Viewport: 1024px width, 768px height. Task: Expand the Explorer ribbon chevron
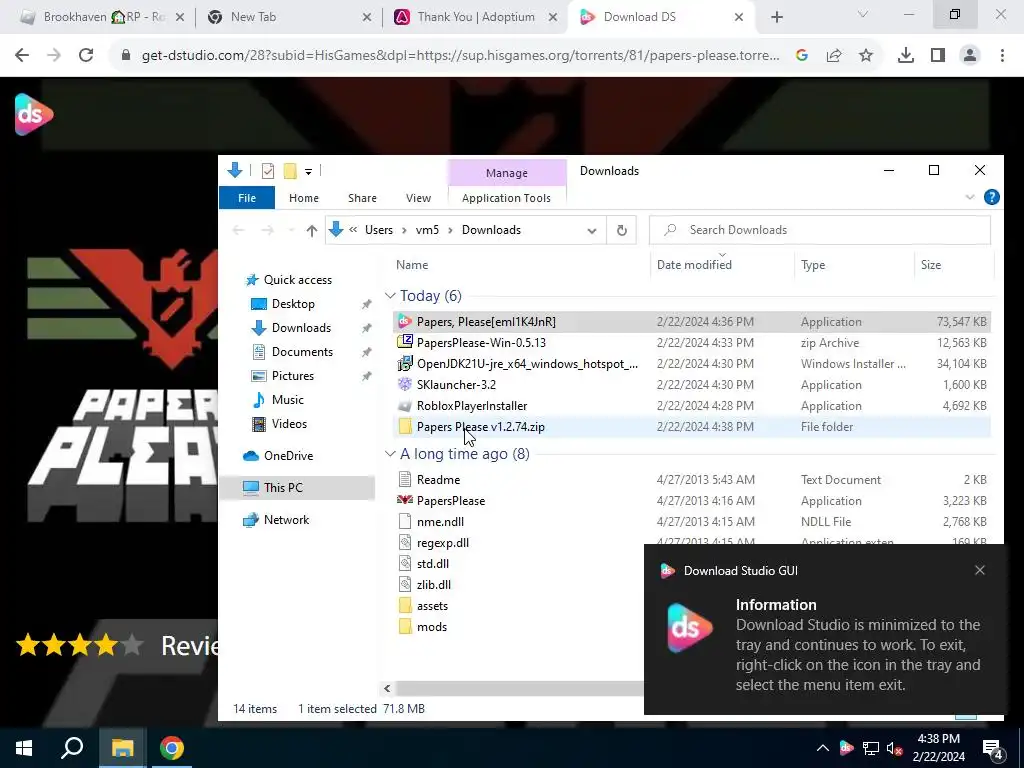[970, 197]
